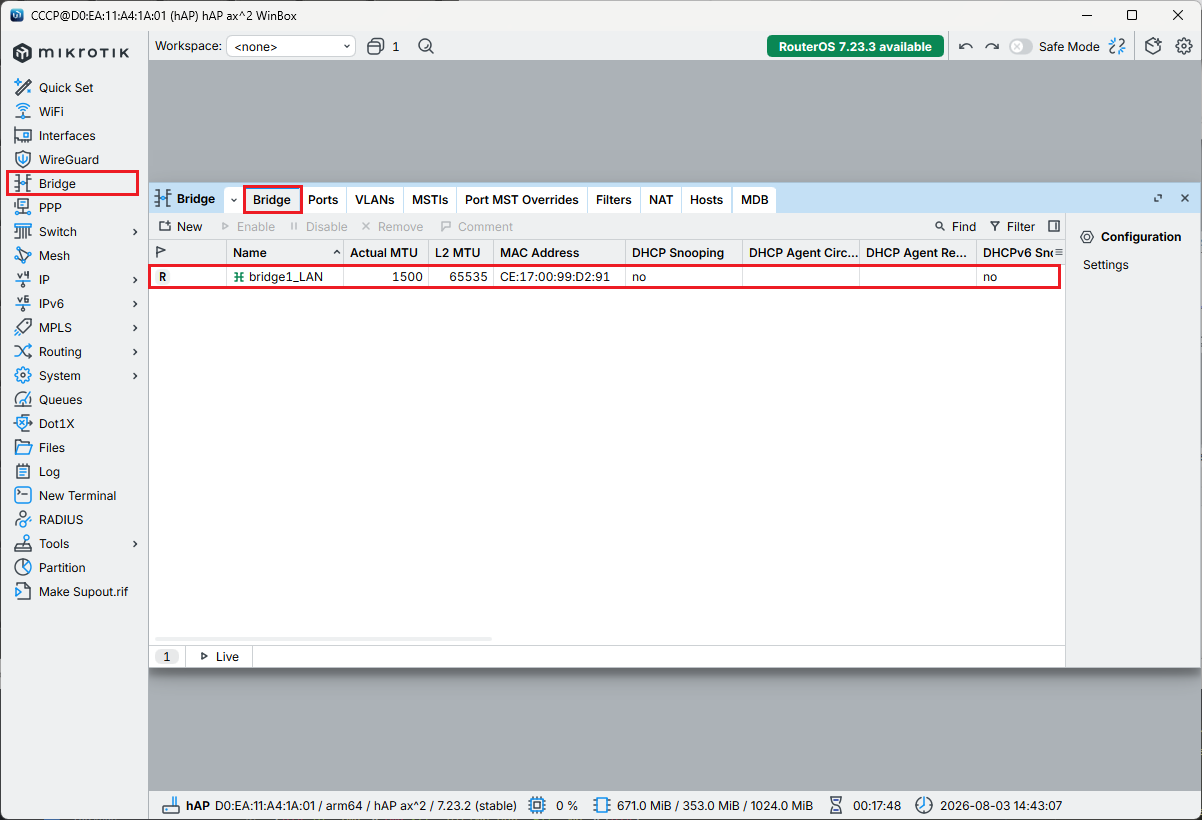Sort by MAC Address column header

point(559,253)
